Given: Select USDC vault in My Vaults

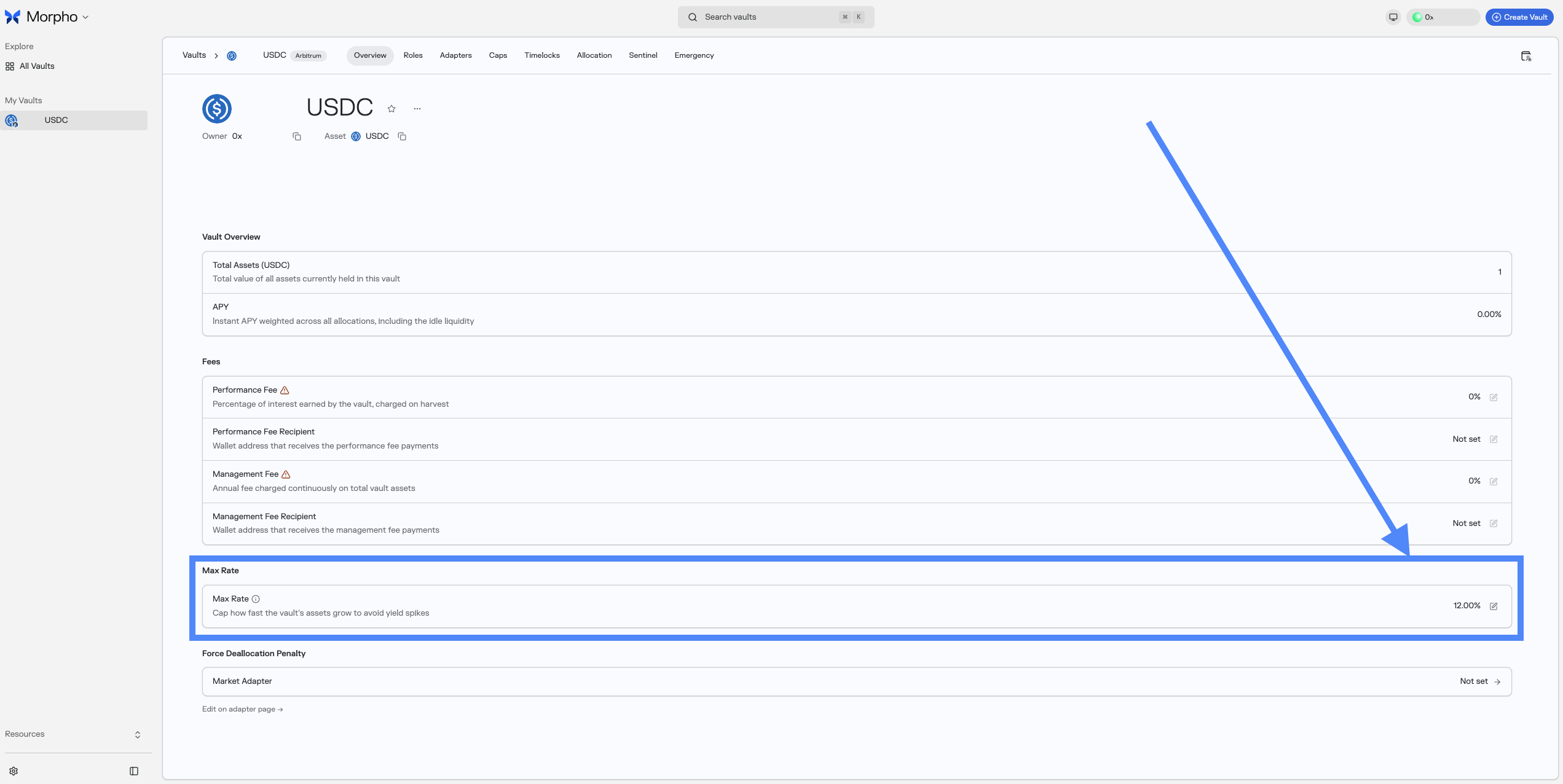Looking at the screenshot, I should 74,120.
